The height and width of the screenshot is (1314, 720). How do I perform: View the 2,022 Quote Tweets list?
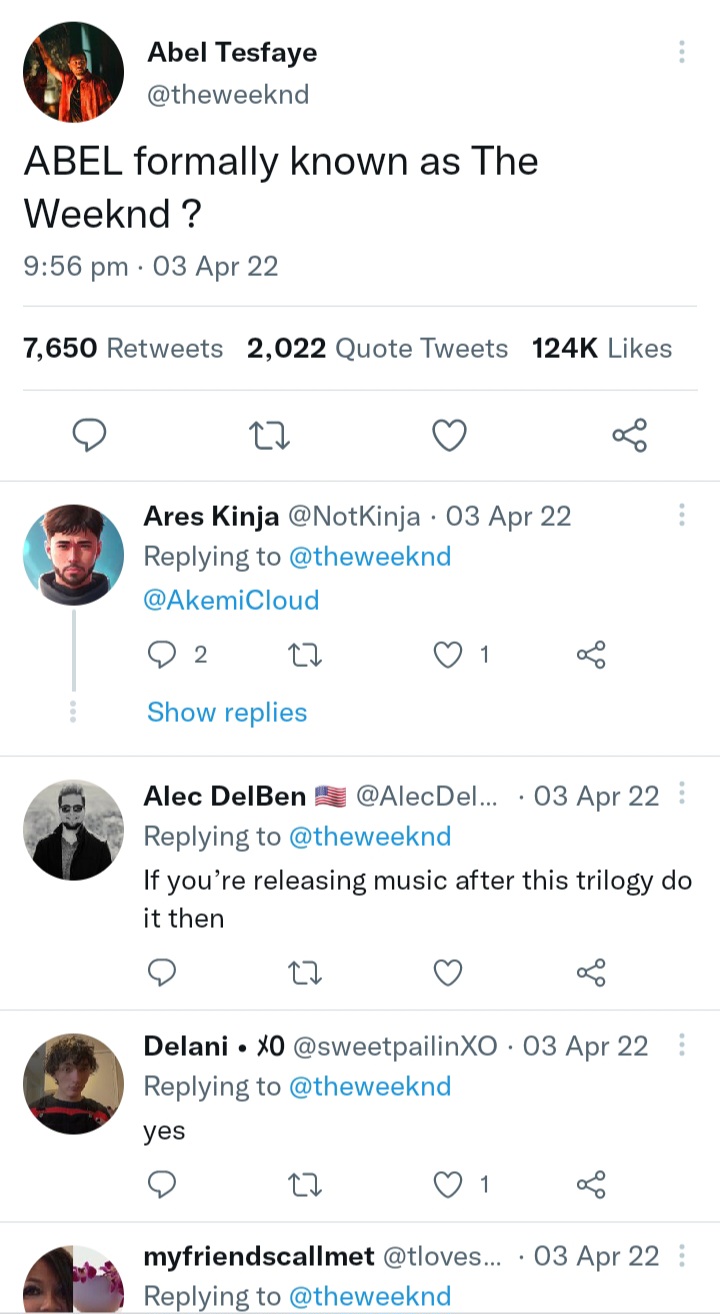(377, 348)
